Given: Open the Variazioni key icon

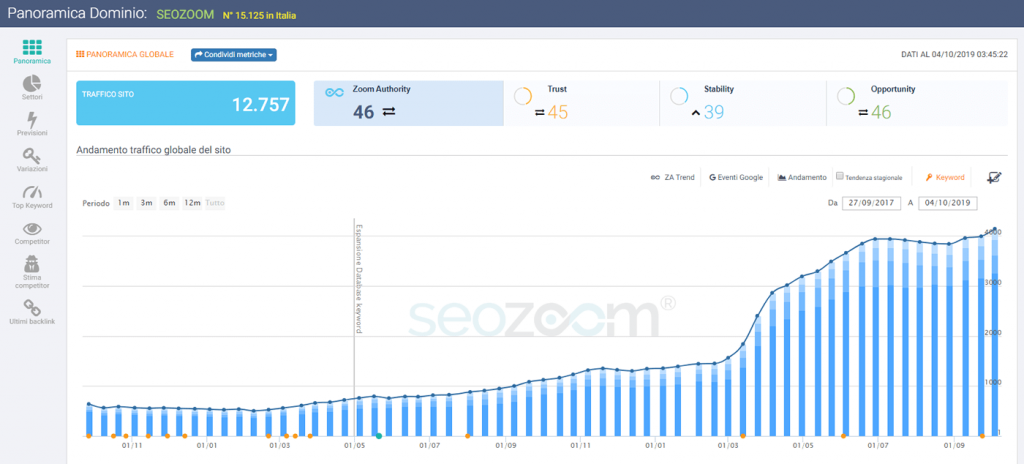Looking at the screenshot, I should (x=32, y=156).
